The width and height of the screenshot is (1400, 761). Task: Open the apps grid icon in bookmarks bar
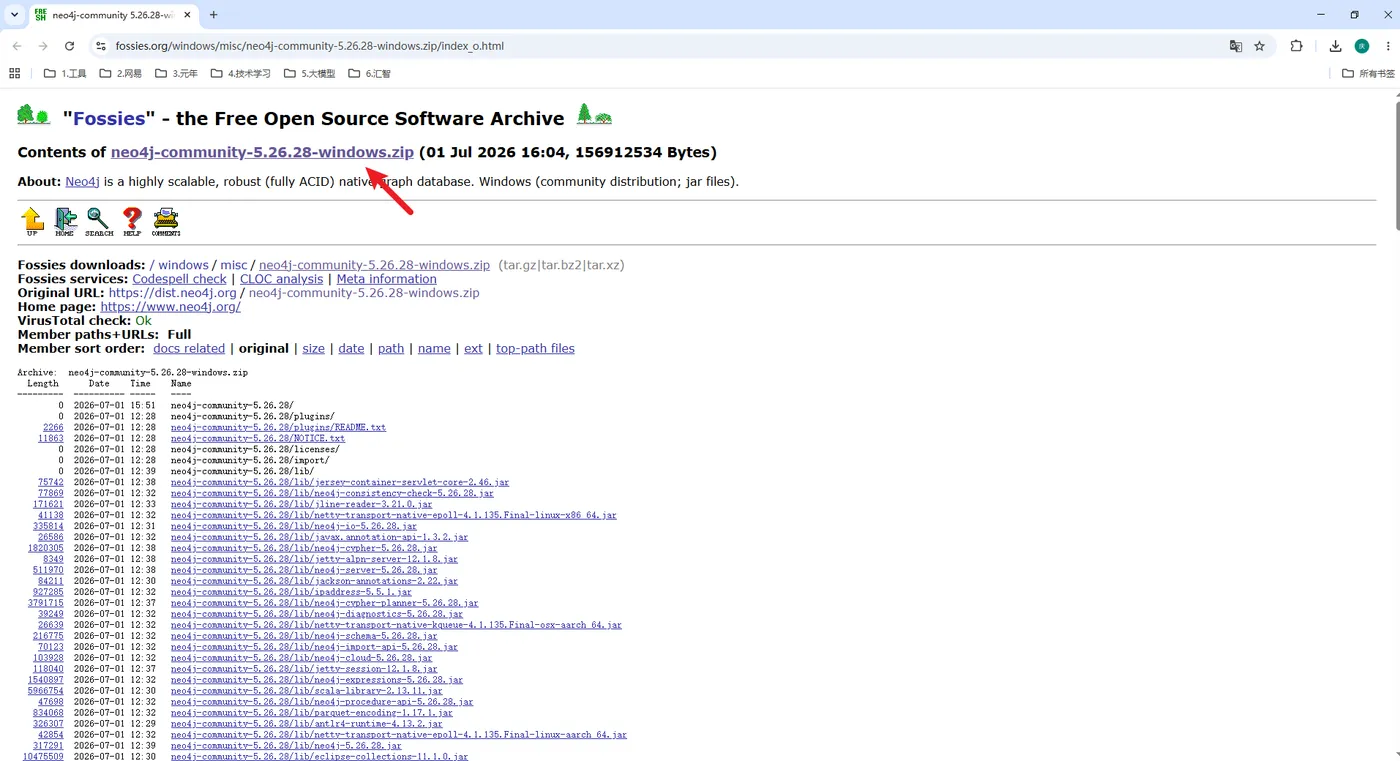point(14,73)
